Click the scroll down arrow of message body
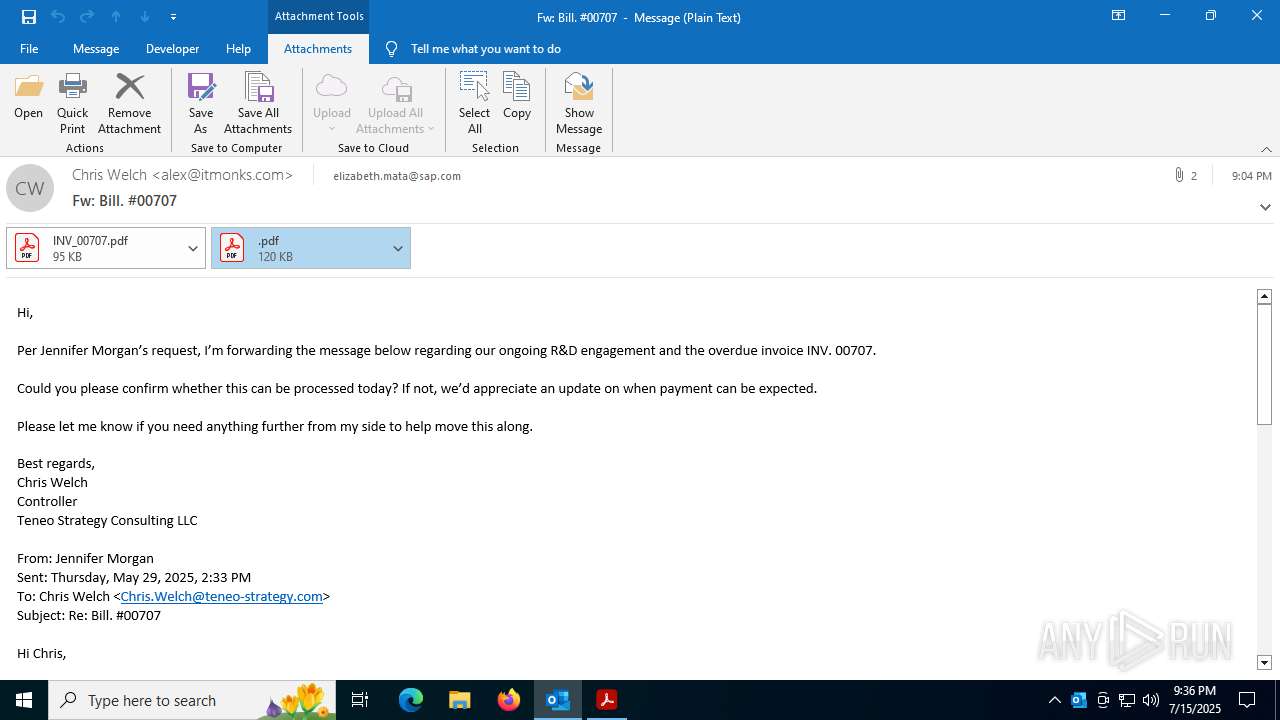 click(1264, 663)
